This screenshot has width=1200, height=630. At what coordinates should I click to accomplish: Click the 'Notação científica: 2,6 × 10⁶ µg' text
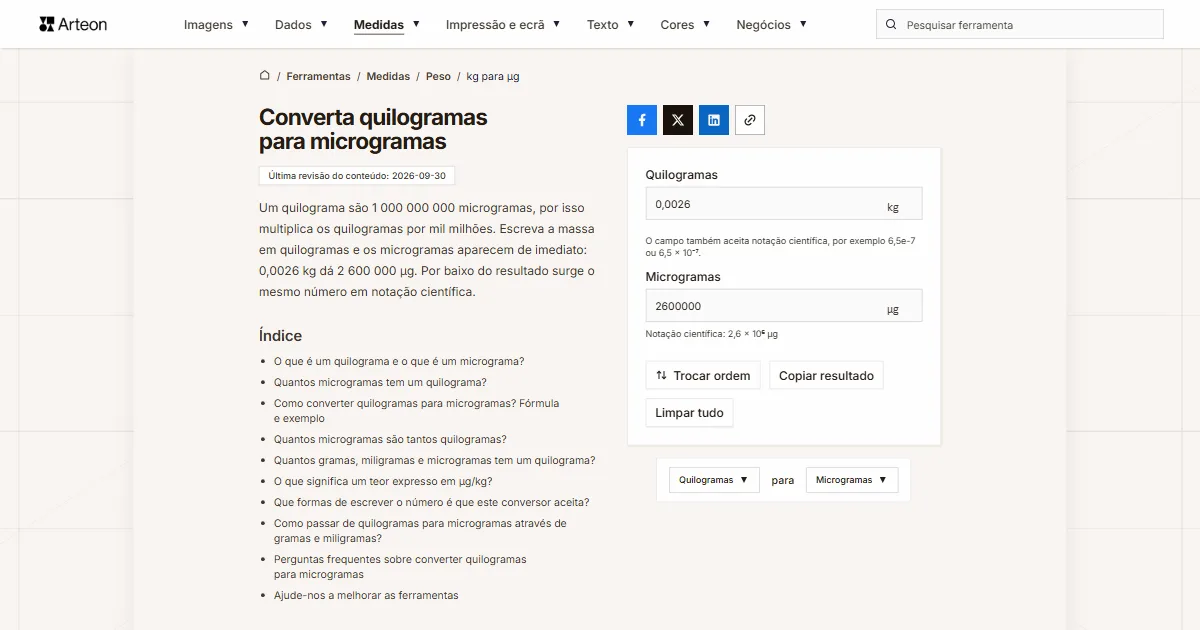[x=712, y=334]
